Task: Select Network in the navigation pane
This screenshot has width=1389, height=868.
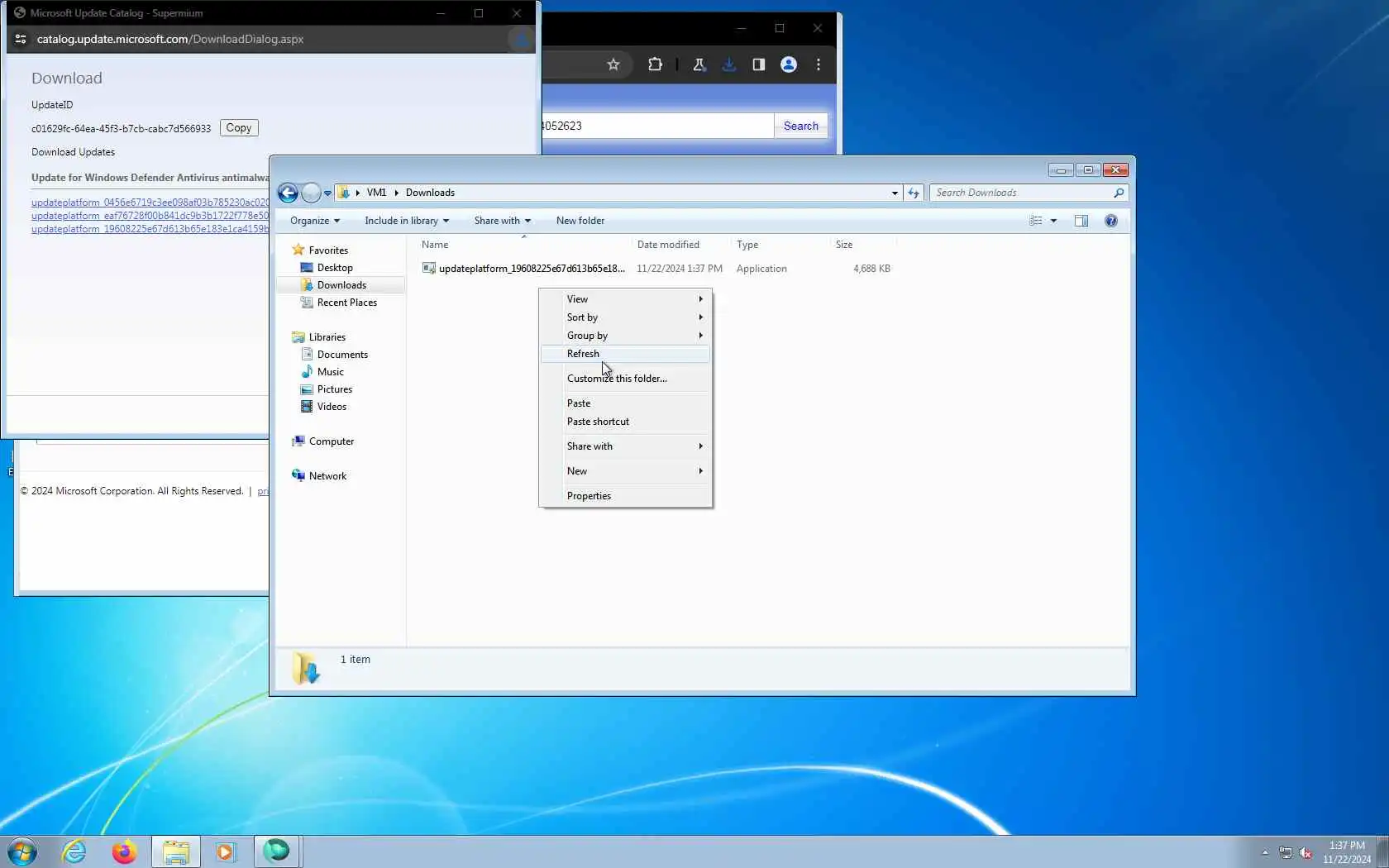Action: tap(327, 476)
